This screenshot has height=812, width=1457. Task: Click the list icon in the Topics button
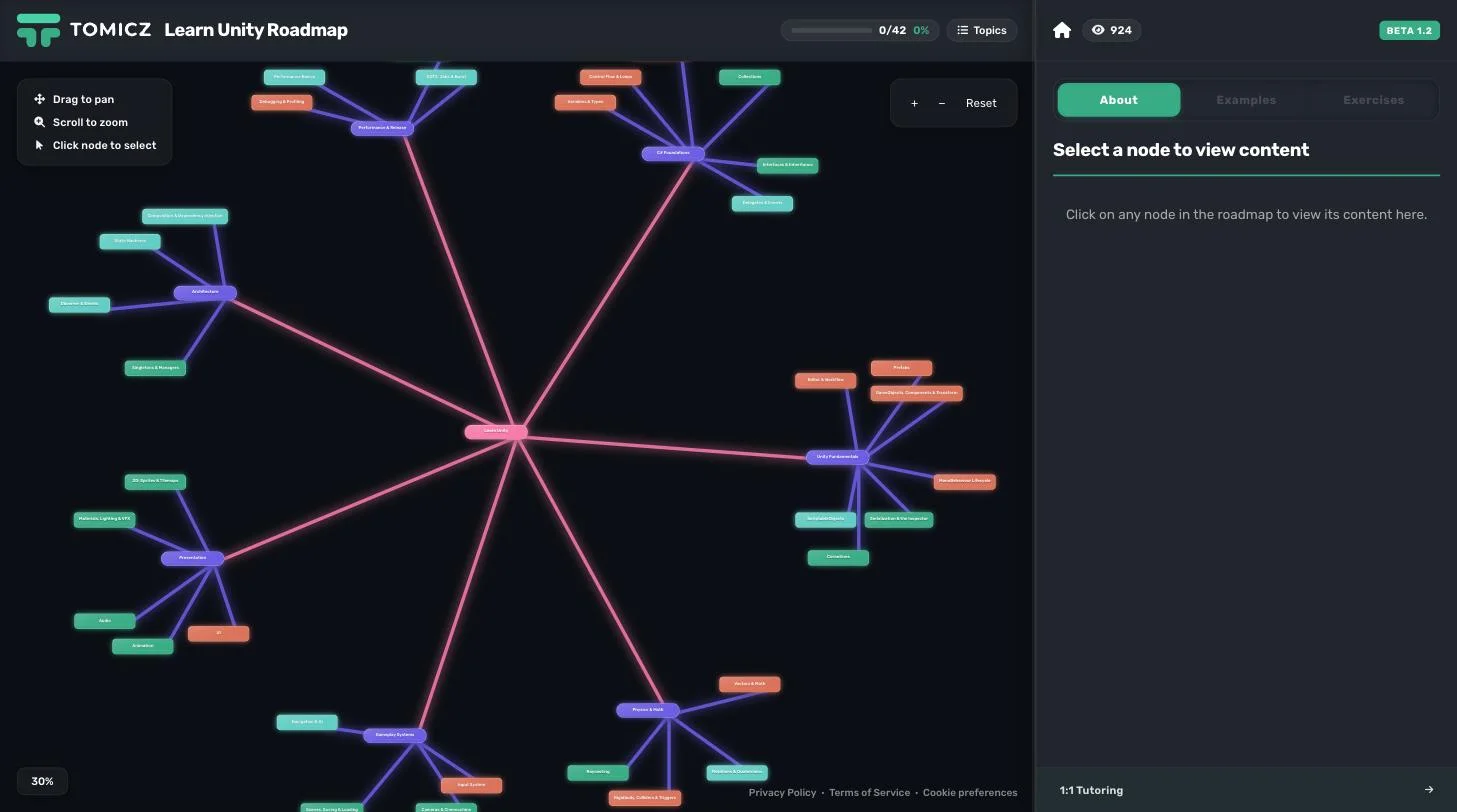[962, 30]
